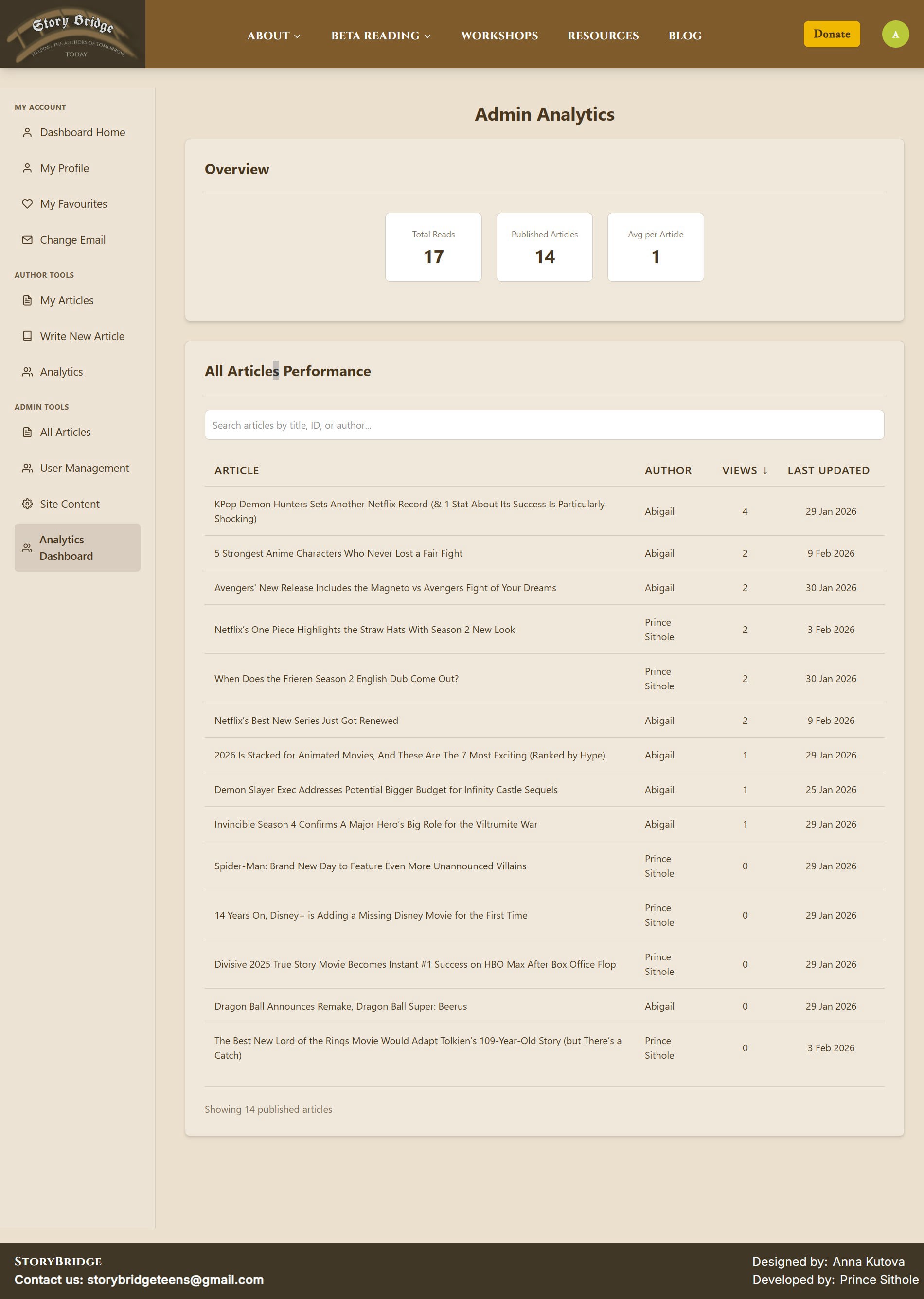Click the Change Email envelope icon
The height and width of the screenshot is (1299, 924).
(27, 240)
